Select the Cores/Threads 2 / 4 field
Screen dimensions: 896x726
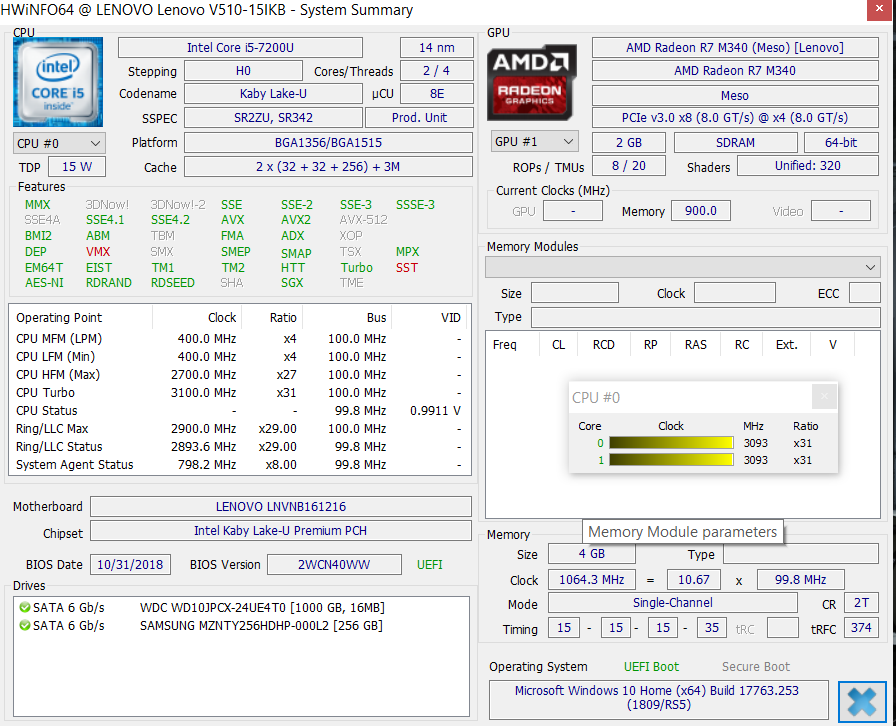(437, 71)
